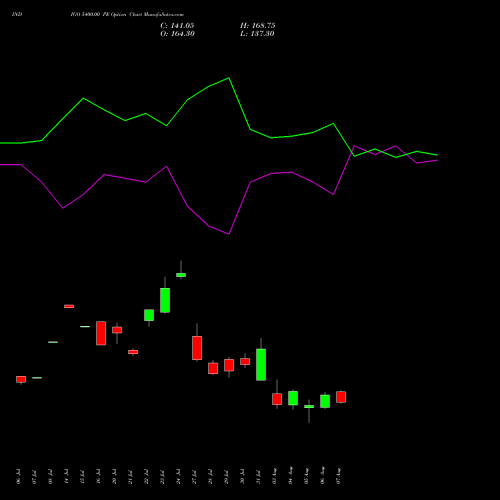Click the open value O: 164.30
This screenshot has height=500, width=500.
point(177,34)
